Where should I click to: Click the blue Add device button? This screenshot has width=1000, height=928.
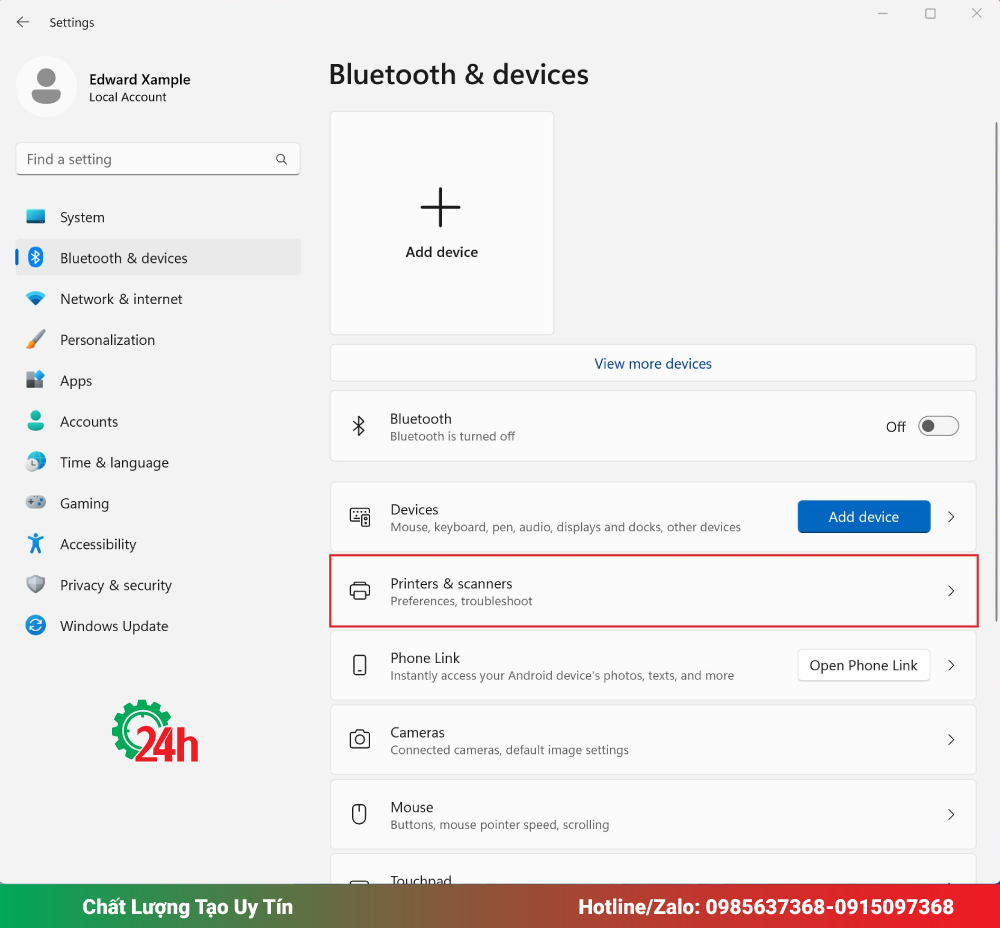(x=864, y=517)
